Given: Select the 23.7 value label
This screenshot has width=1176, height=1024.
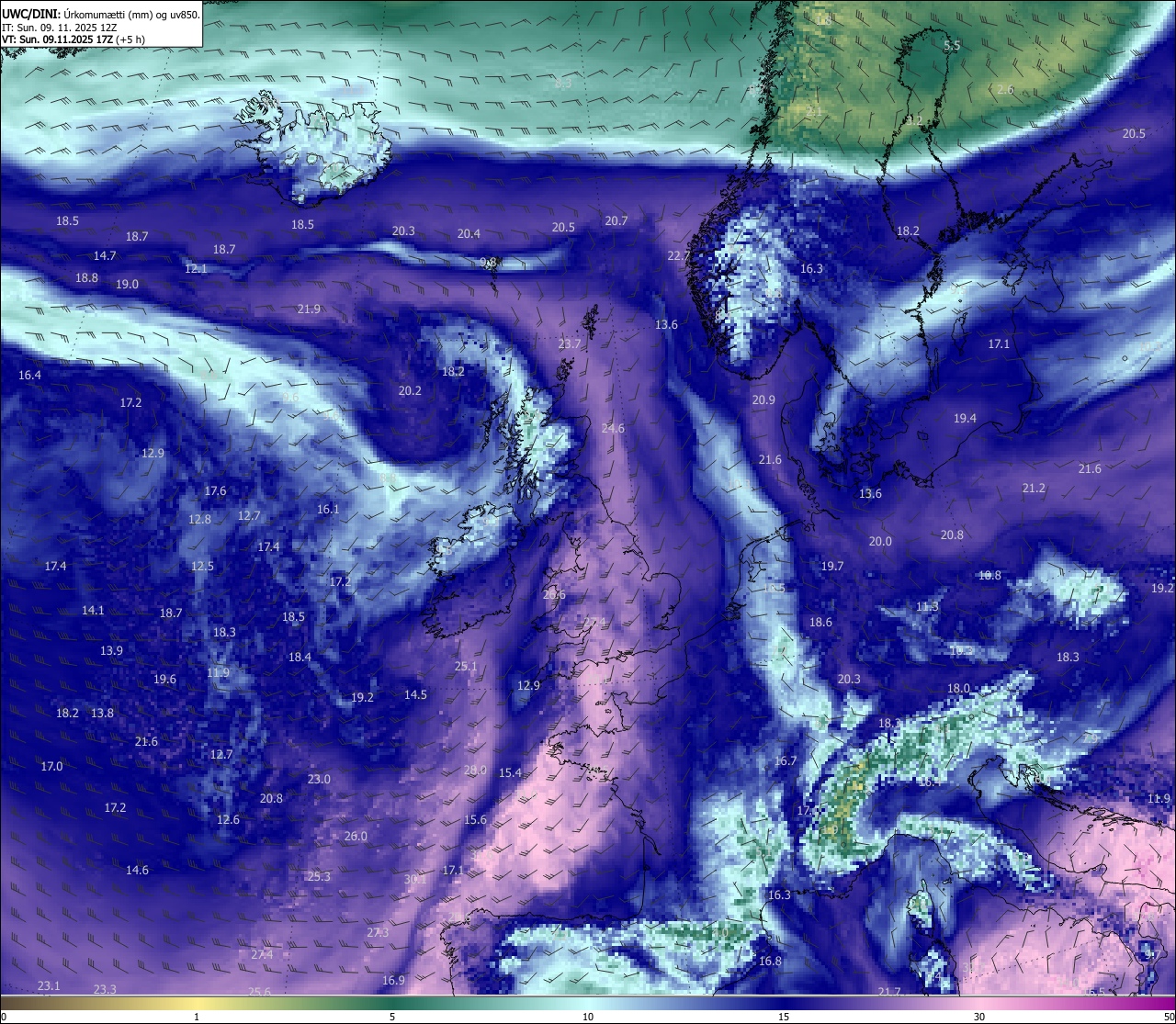Looking at the screenshot, I should pos(570,343).
